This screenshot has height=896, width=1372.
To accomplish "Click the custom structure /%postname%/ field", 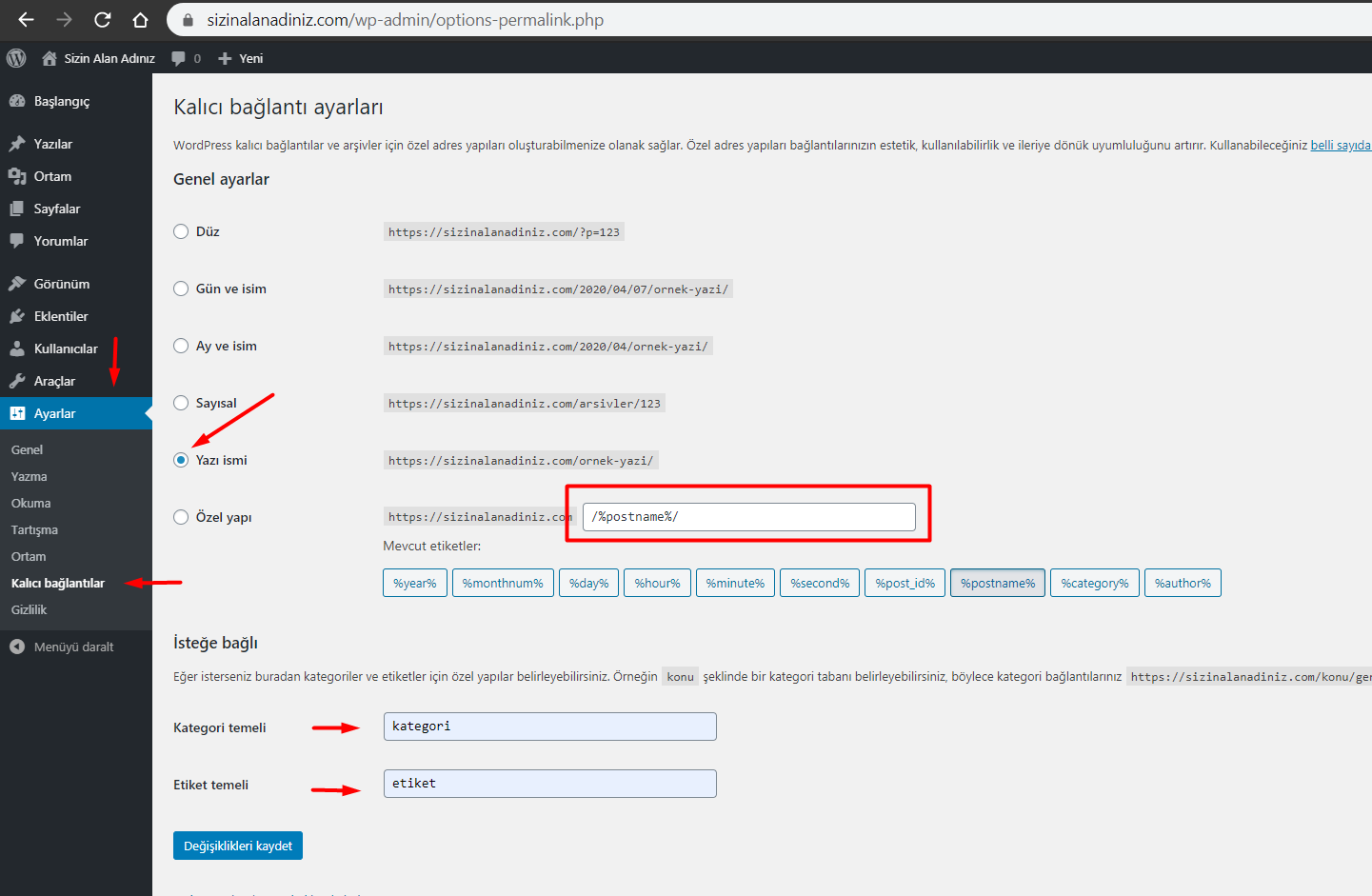I will 748,517.
